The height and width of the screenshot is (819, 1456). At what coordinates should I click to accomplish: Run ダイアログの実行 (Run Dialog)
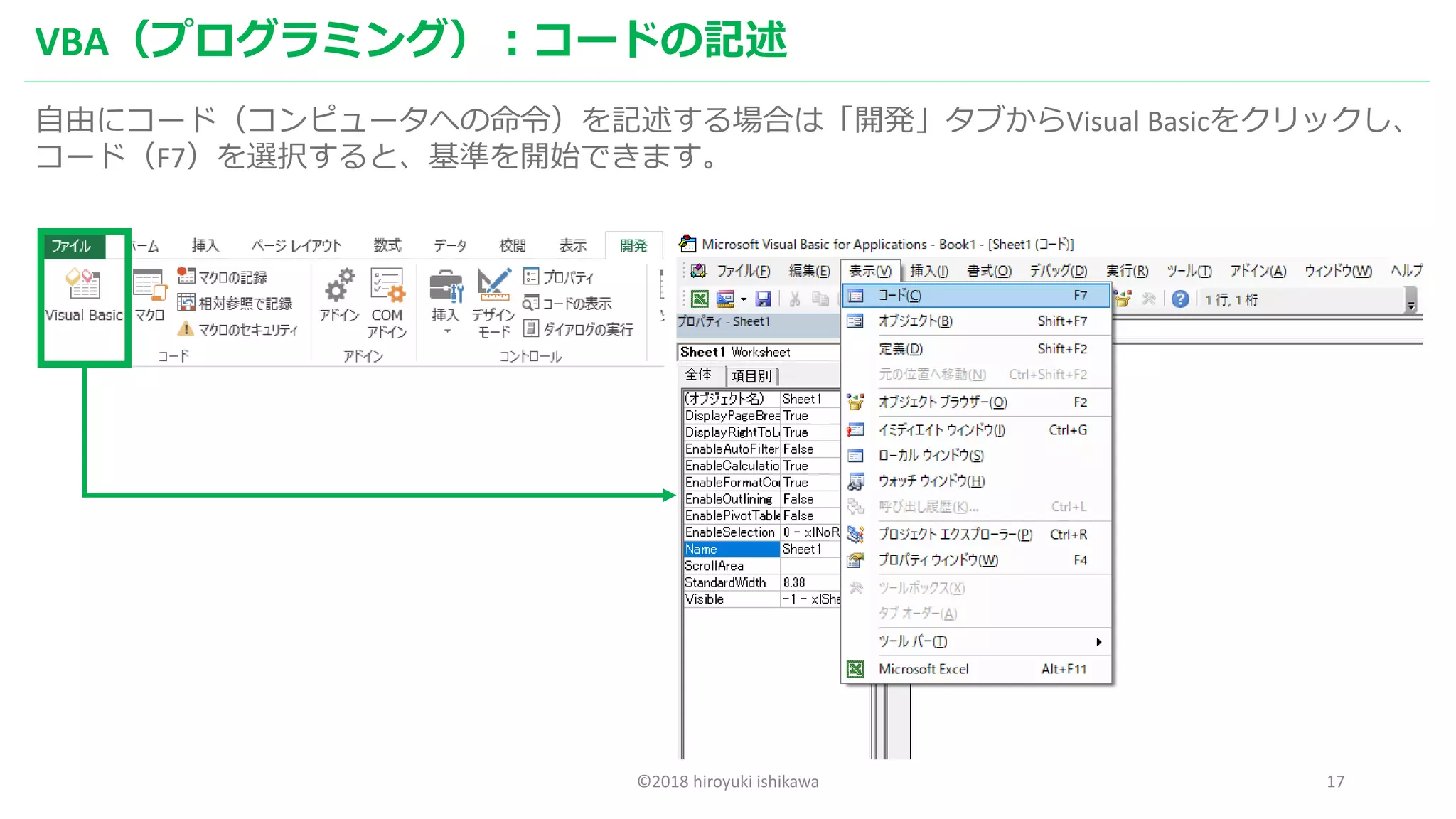point(578,329)
